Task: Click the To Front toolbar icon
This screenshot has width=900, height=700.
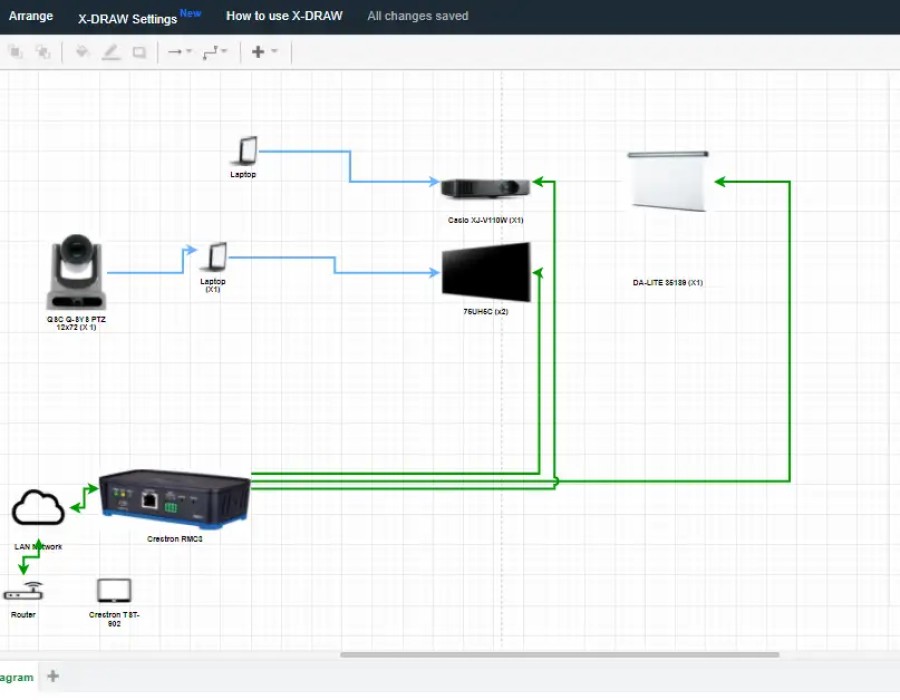Action: coord(16,52)
